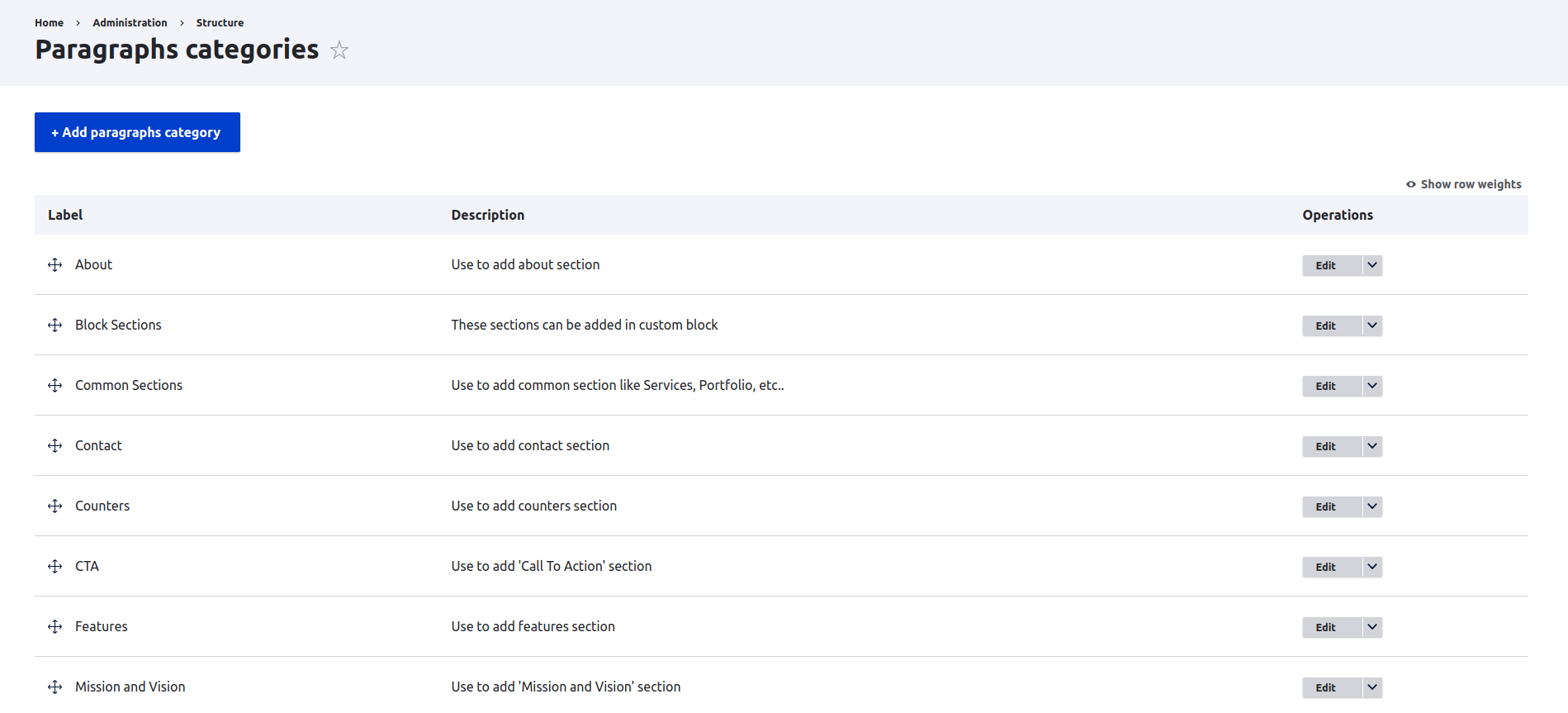Open the CTA row operations dropdown
Image resolution: width=1568 pixels, height=713 pixels.
1371,567
